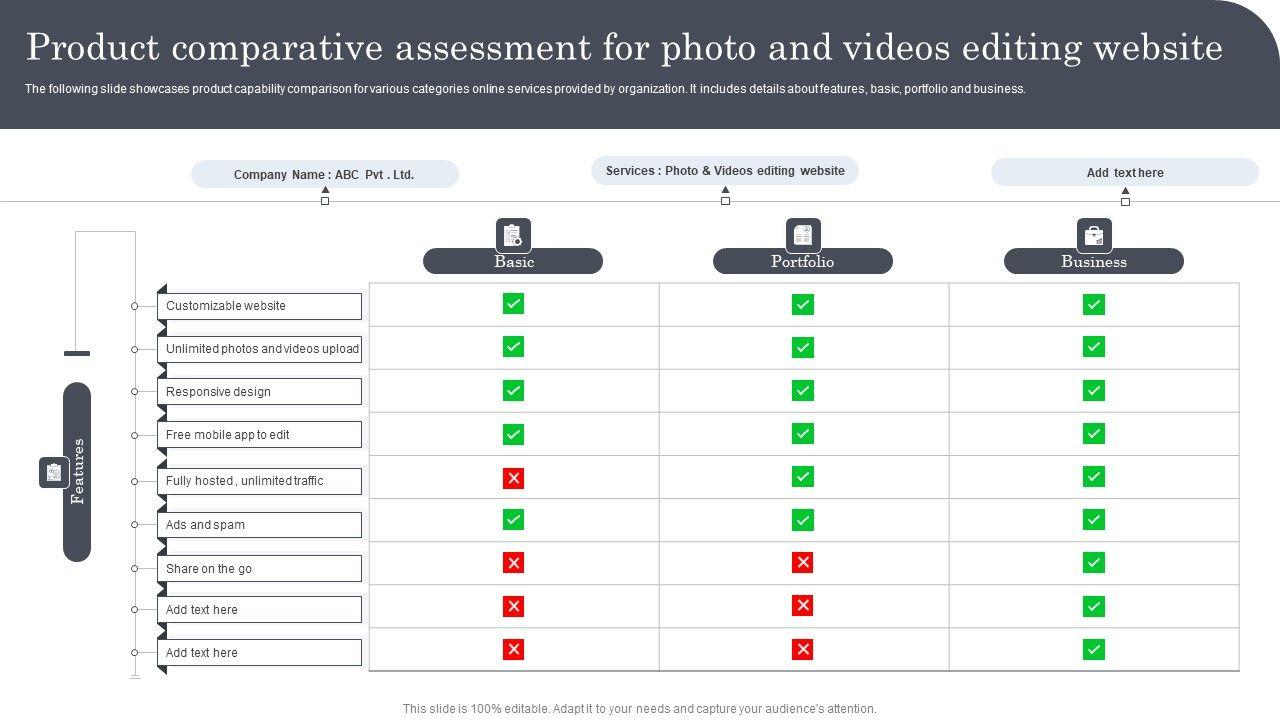Screen dimensions: 1280x720
Task: Click Basic check for Customizable website
Action: [513, 304]
